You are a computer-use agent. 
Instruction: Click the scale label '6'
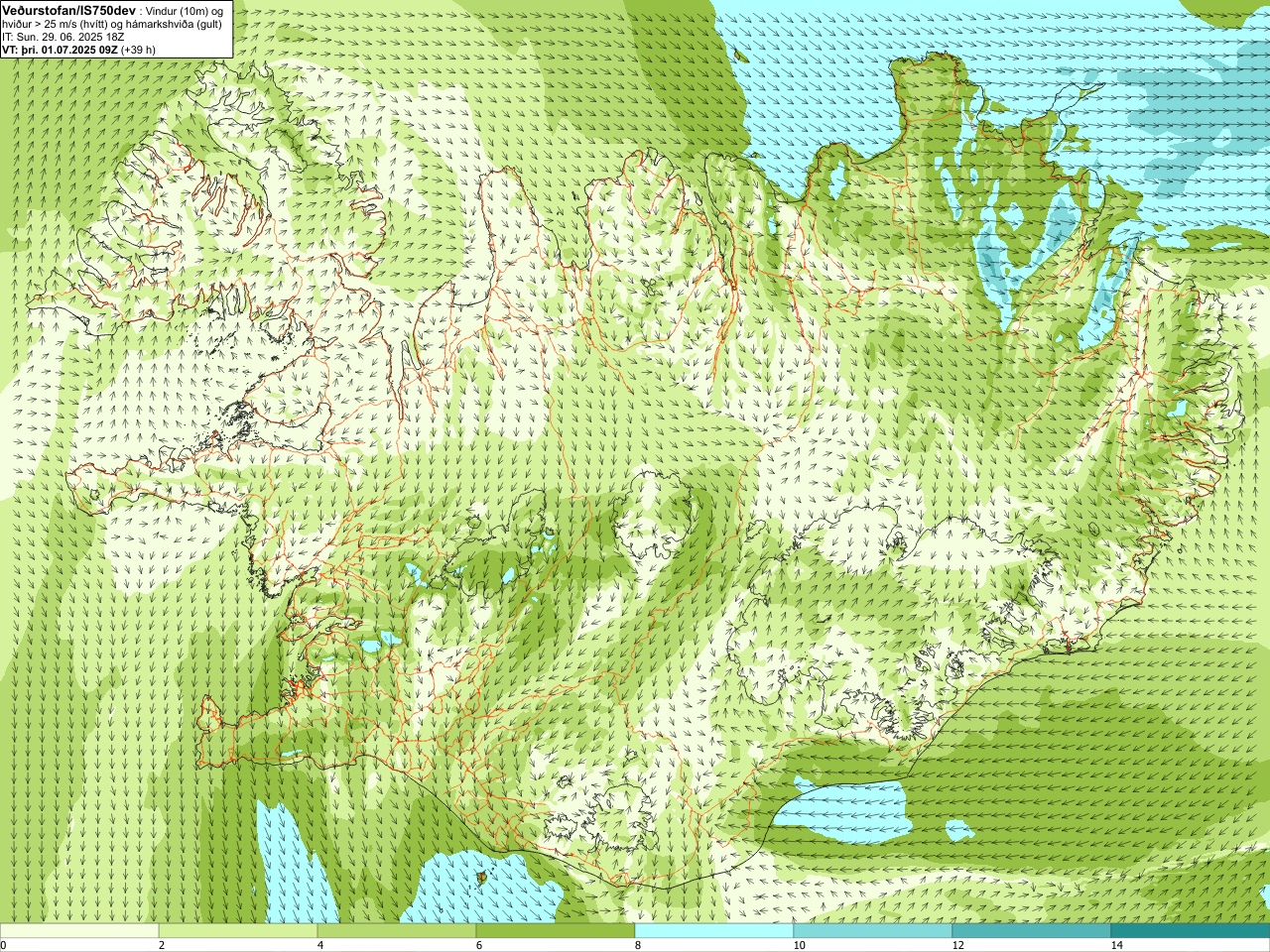tap(479, 945)
